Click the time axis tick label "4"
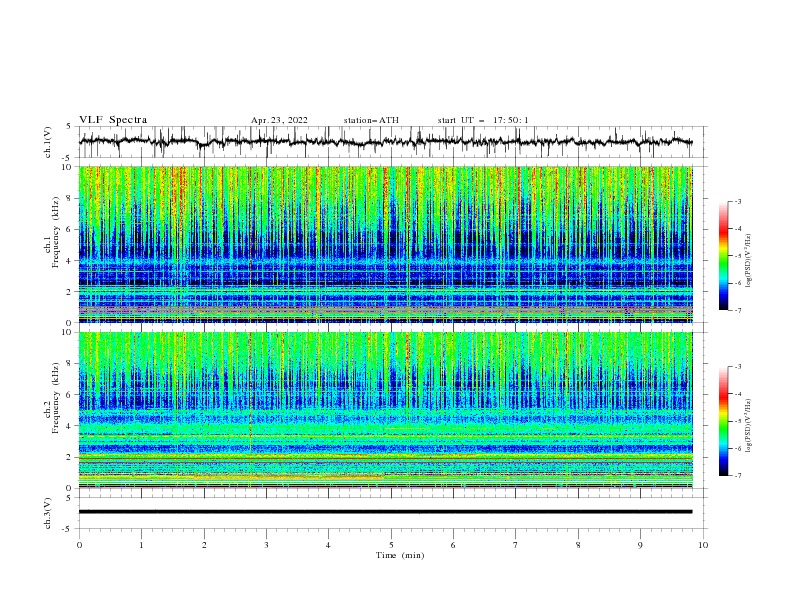 [328, 545]
